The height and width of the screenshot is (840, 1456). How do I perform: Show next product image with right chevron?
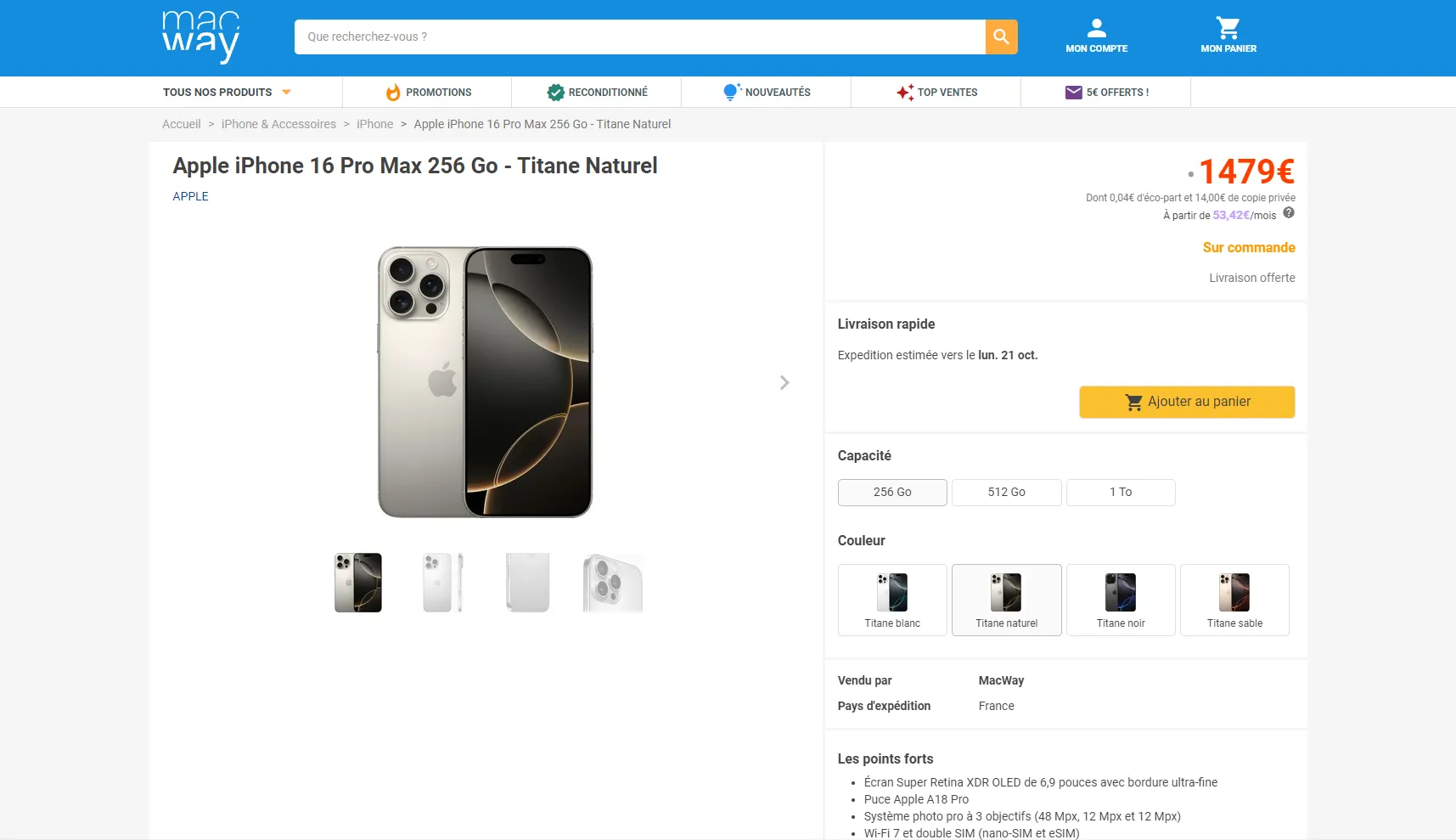click(x=784, y=383)
